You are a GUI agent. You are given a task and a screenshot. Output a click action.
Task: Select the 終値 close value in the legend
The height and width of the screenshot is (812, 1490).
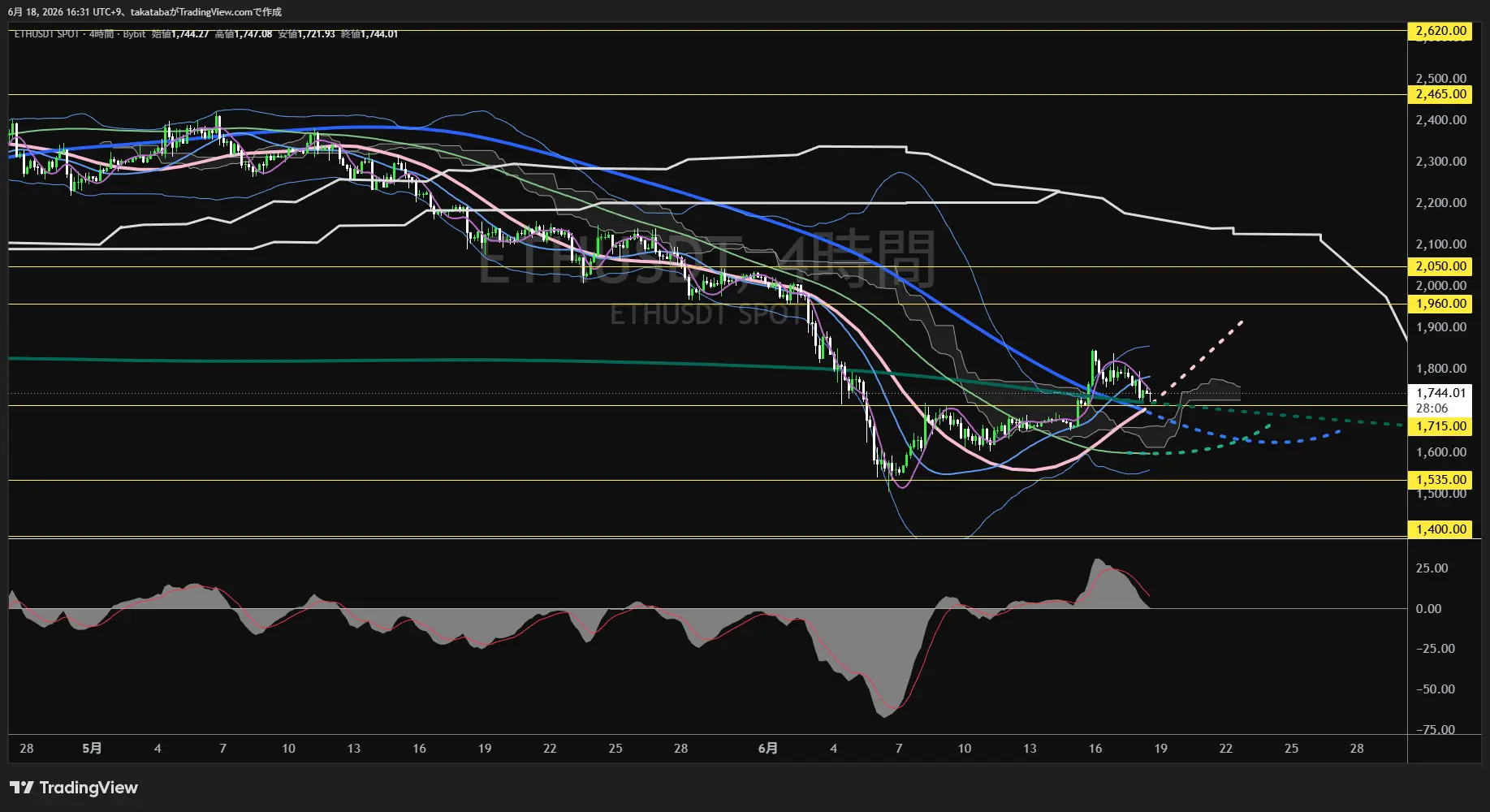[x=369, y=34]
